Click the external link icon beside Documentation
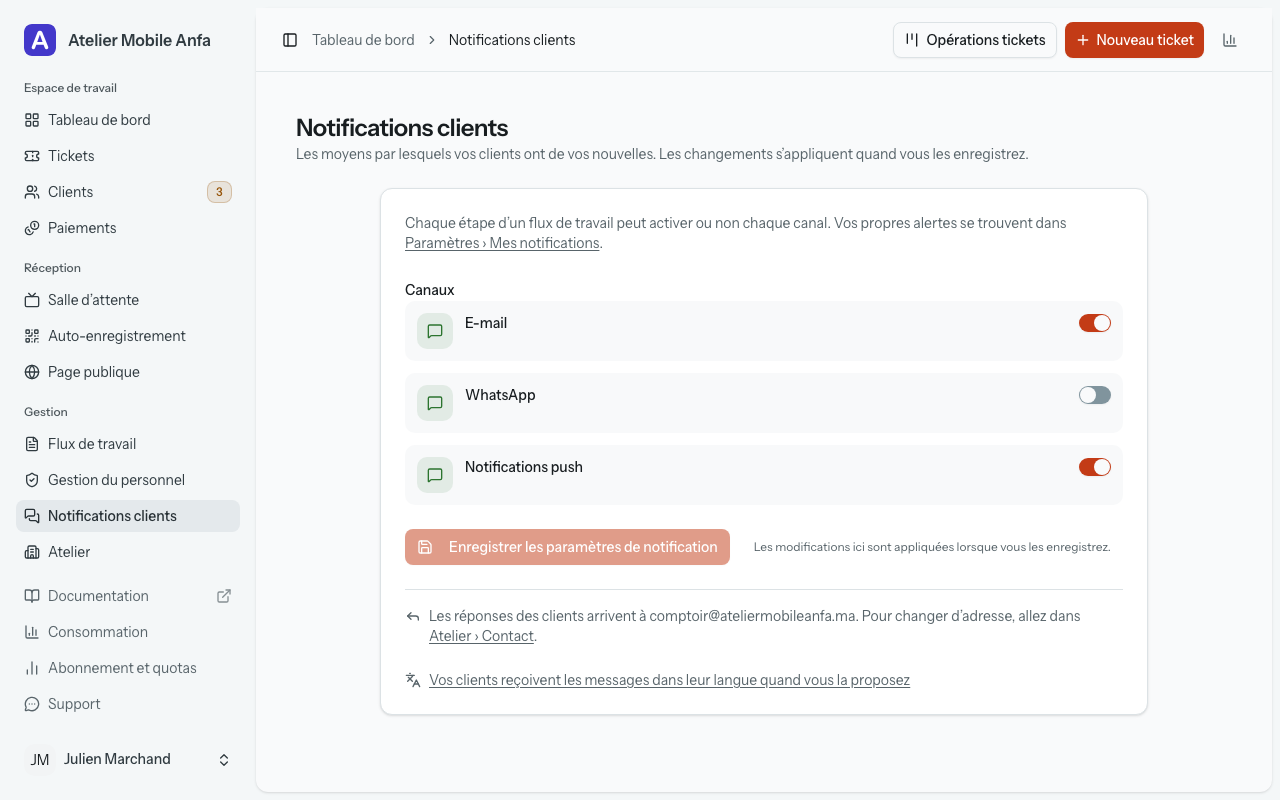1280x800 pixels. pyautogui.click(x=224, y=596)
